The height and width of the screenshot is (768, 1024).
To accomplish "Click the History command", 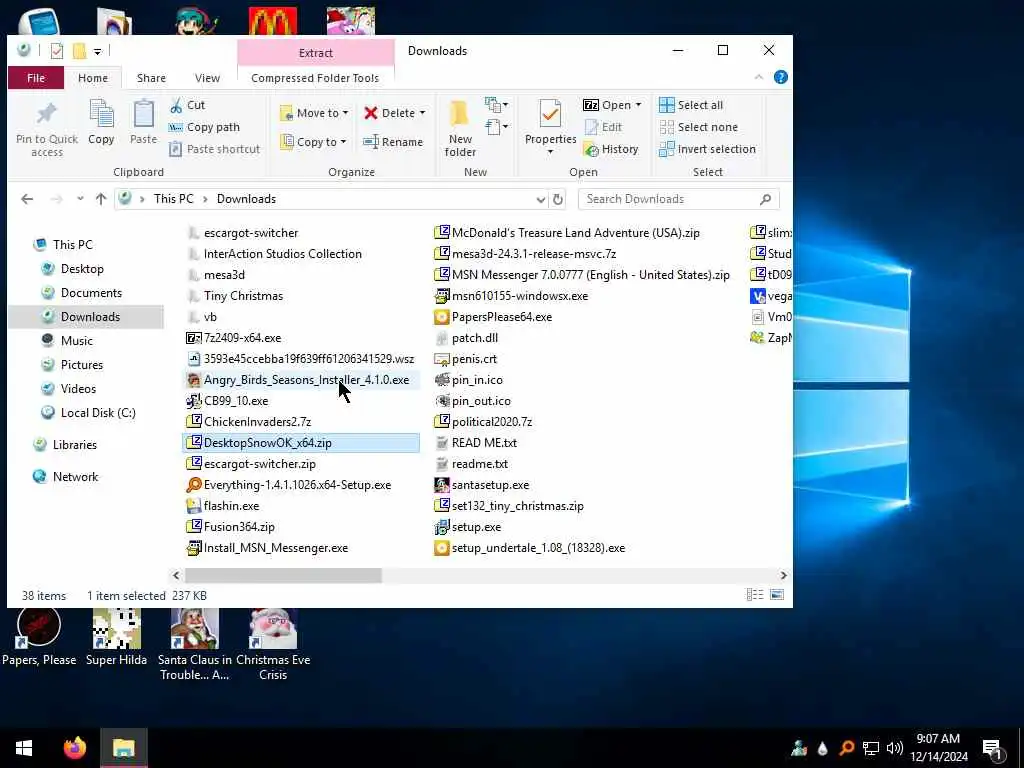I will click(611, 150).
